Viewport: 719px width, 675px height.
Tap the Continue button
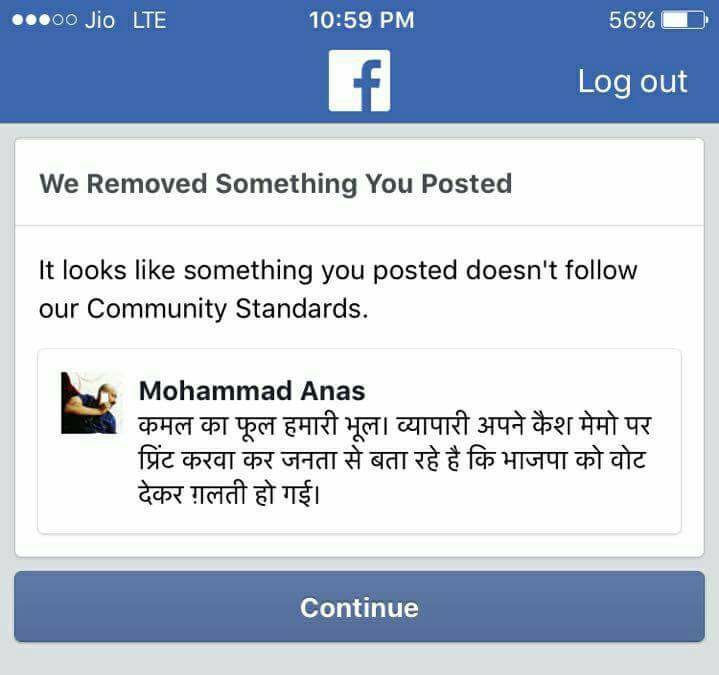pos(359,607)
